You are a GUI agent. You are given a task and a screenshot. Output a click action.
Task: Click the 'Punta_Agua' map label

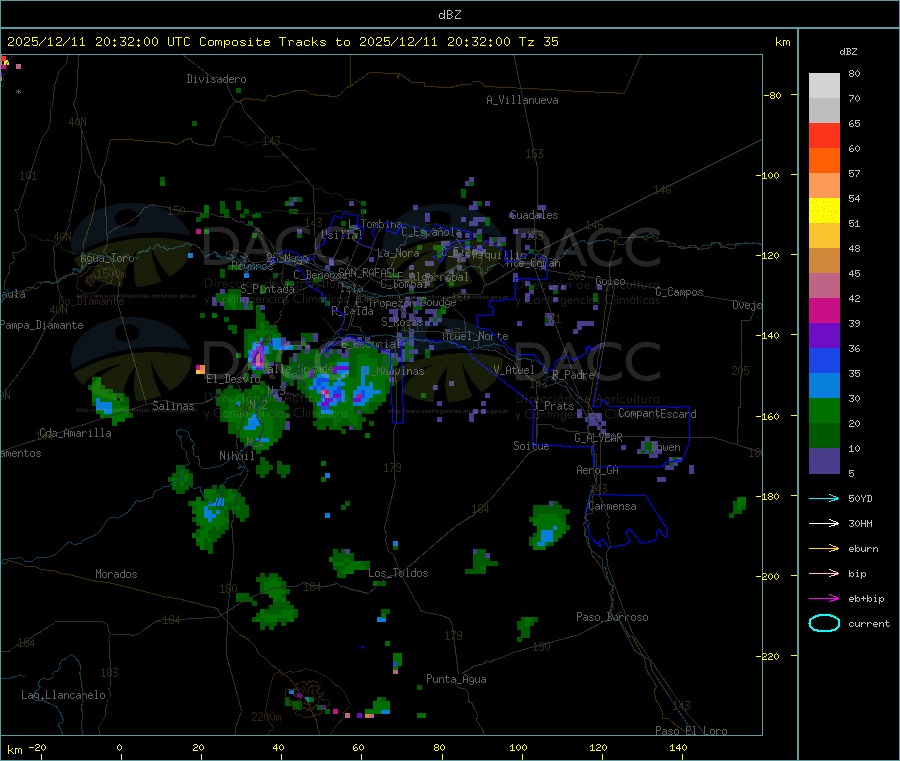tap(456, 679)
